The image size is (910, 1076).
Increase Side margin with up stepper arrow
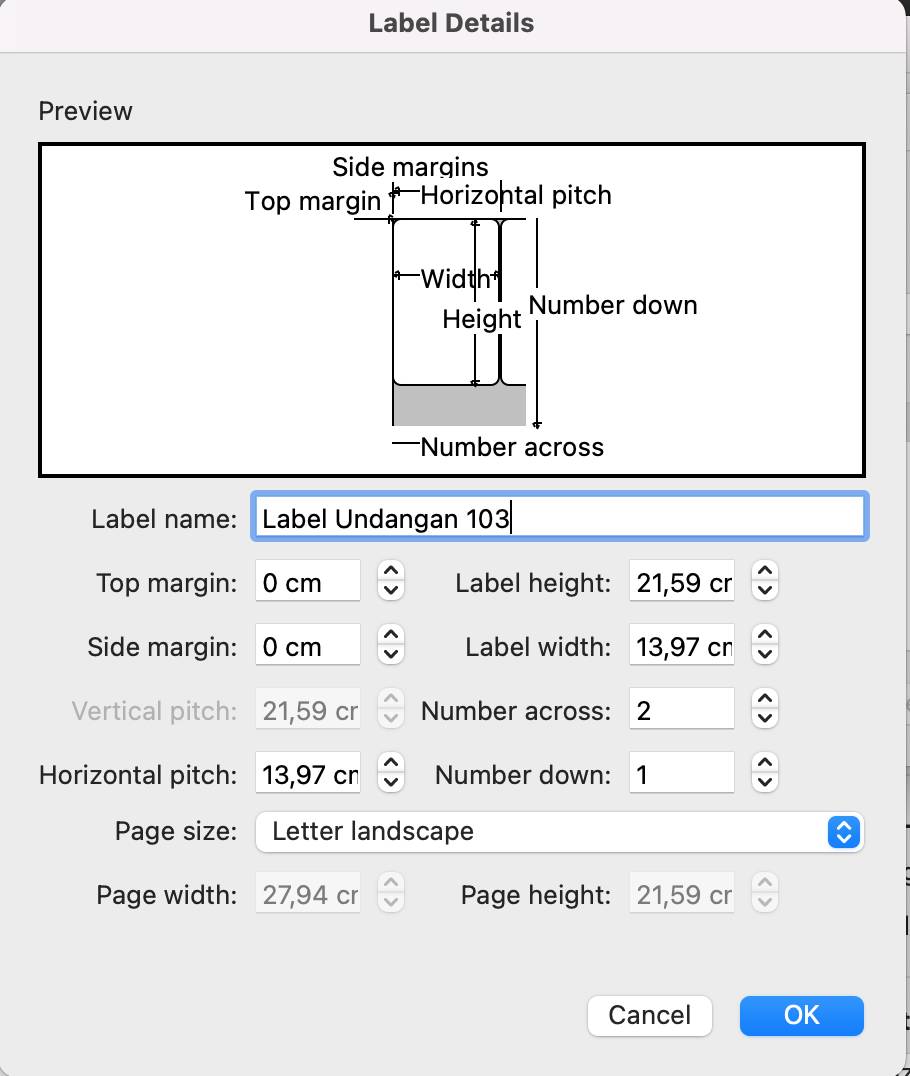(390, 635)
